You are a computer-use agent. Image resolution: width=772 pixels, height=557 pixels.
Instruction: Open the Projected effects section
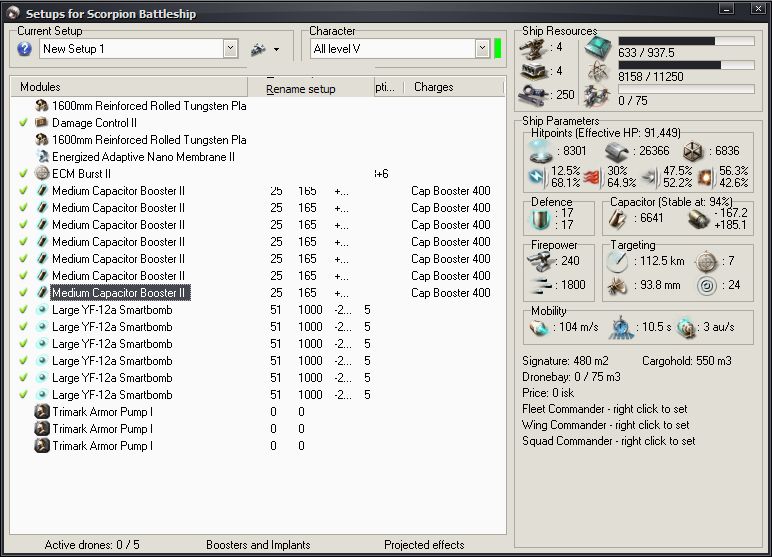[x=424, y=545]
